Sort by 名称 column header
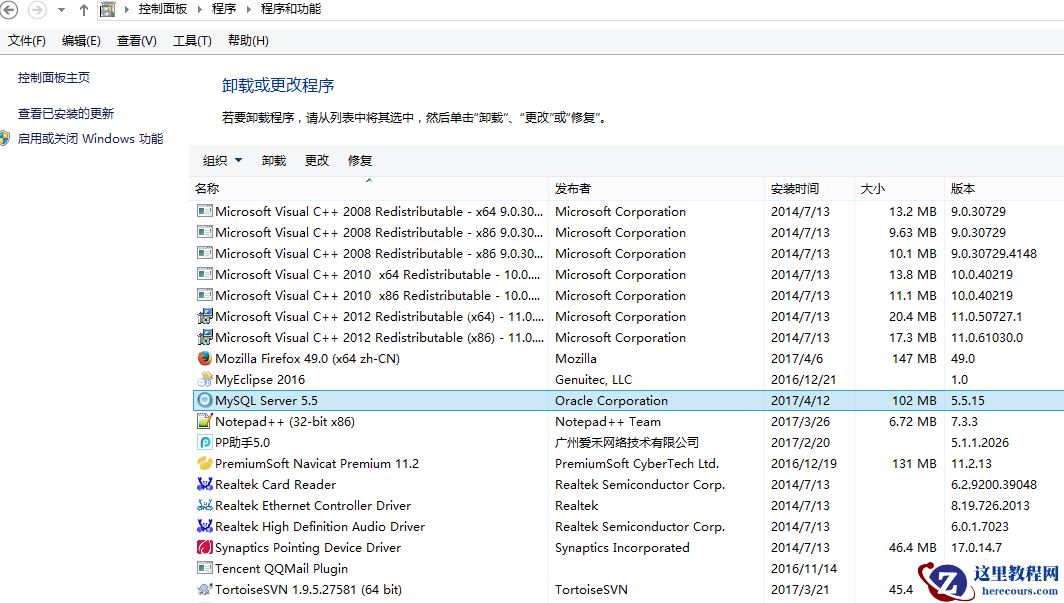 (x=369, y=189)
